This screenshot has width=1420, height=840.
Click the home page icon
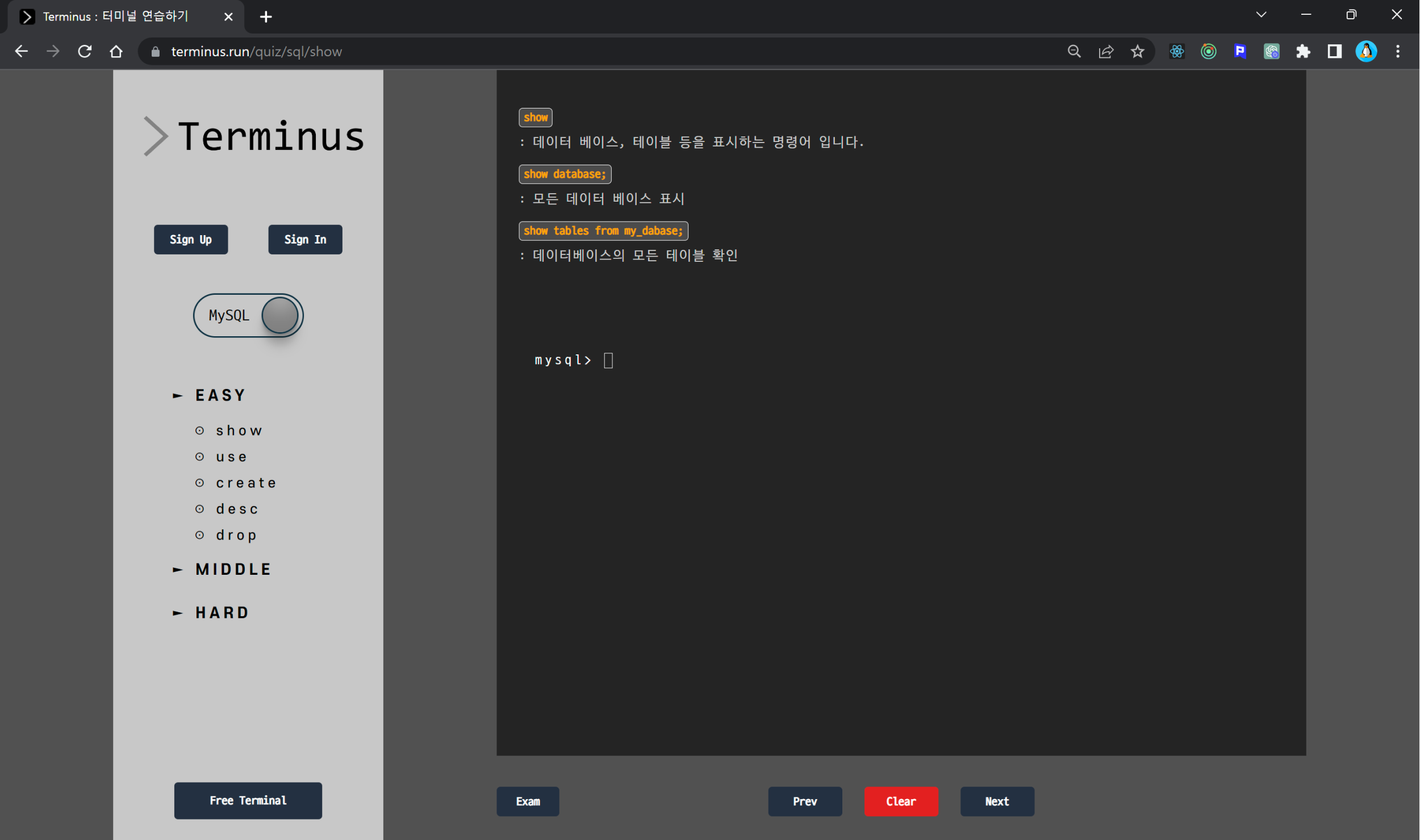116,52
